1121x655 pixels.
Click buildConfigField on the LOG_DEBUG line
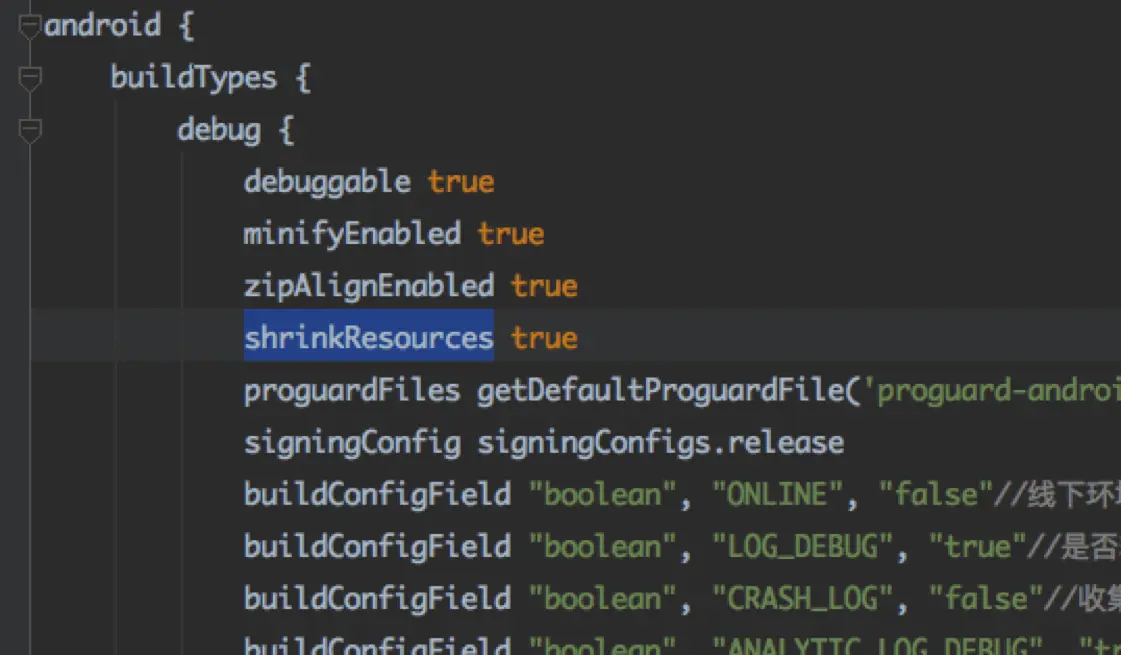[x=377, y=546]
